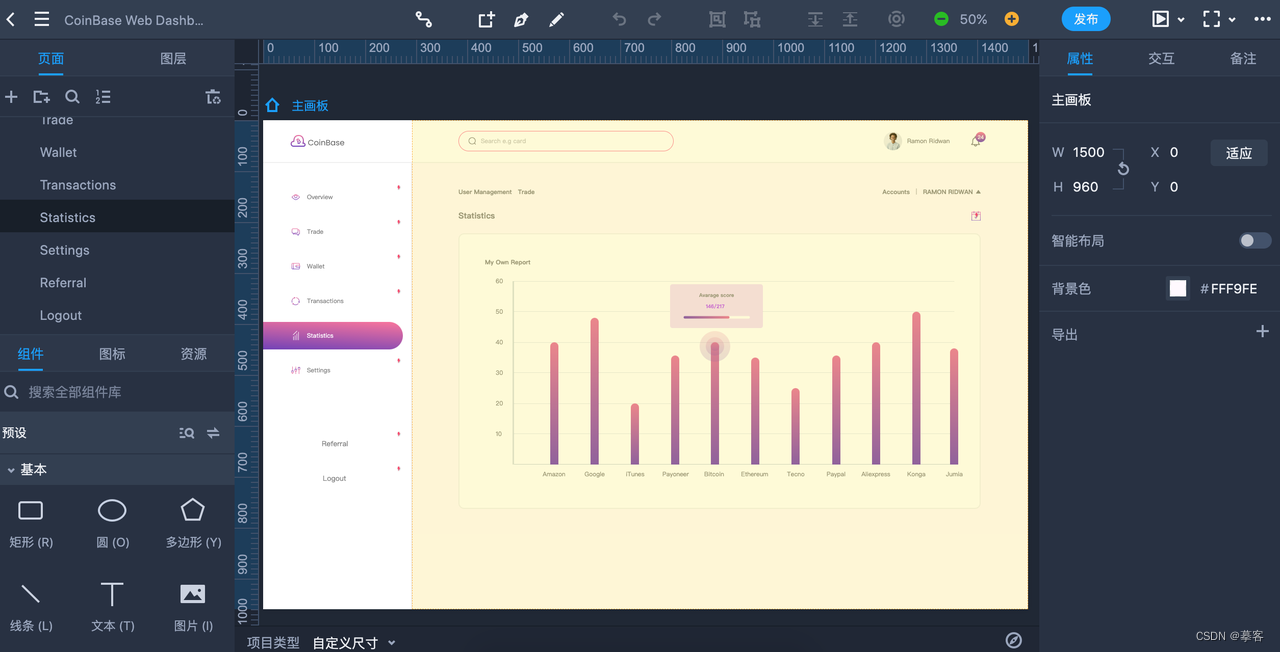Open the hamburger main menu
Image resolution: width=1280 pixels, height=652 pixels.
[41, 19]
